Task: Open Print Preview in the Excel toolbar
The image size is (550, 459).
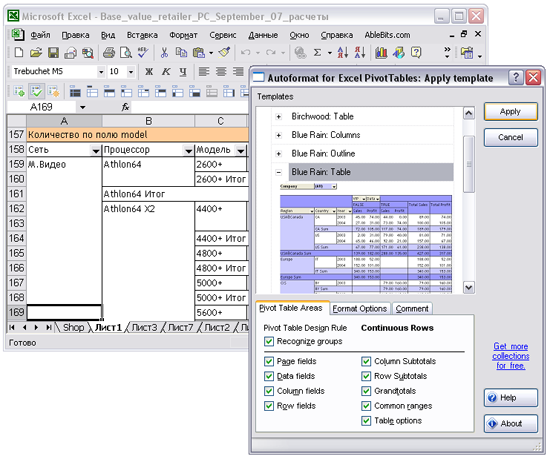Action: (x=126, y=53)
